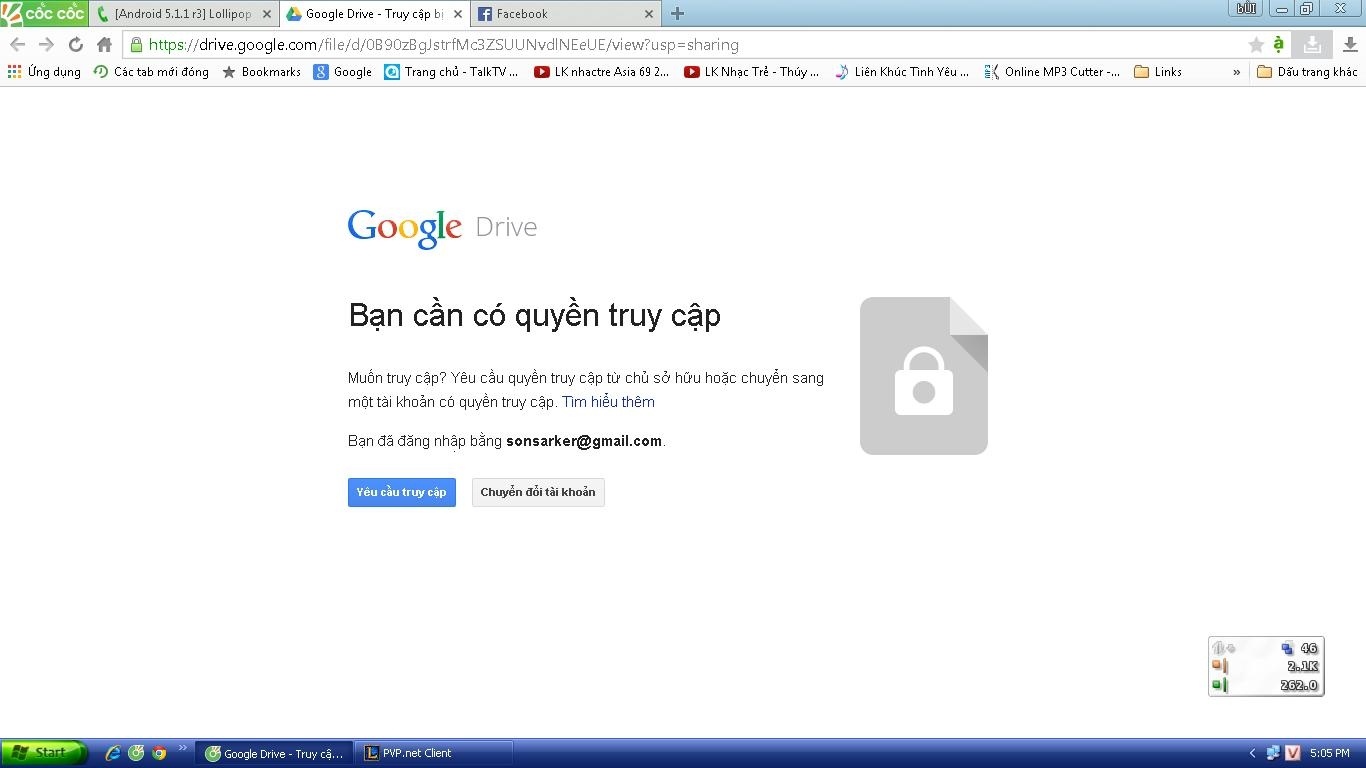This screenshot has height=768, width=1366.
Task: Reload the current page
Action: coord(75,45)
